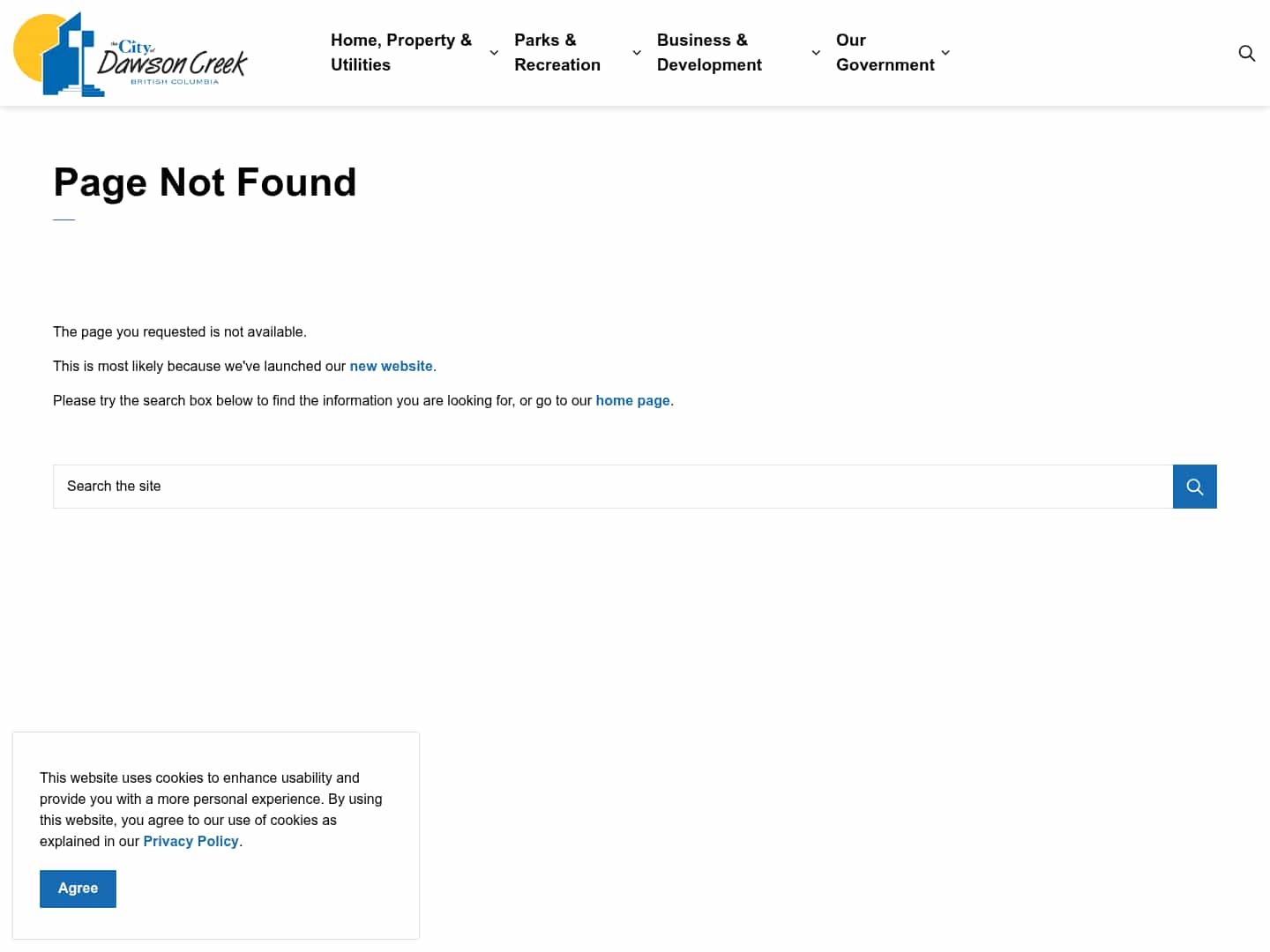Expand the Parks & Recreation dropdown
The image size is (1270, 952).
click(x=637, y=53)
